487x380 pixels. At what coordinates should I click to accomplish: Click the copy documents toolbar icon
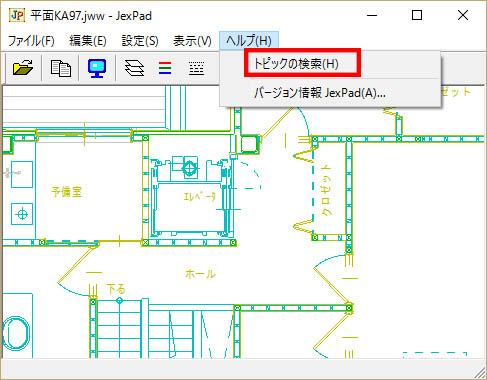[60, 68]
